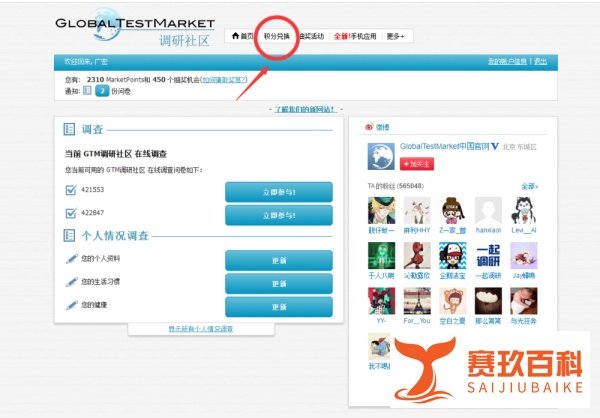Click the verified V badge icon

pos(495,147)
